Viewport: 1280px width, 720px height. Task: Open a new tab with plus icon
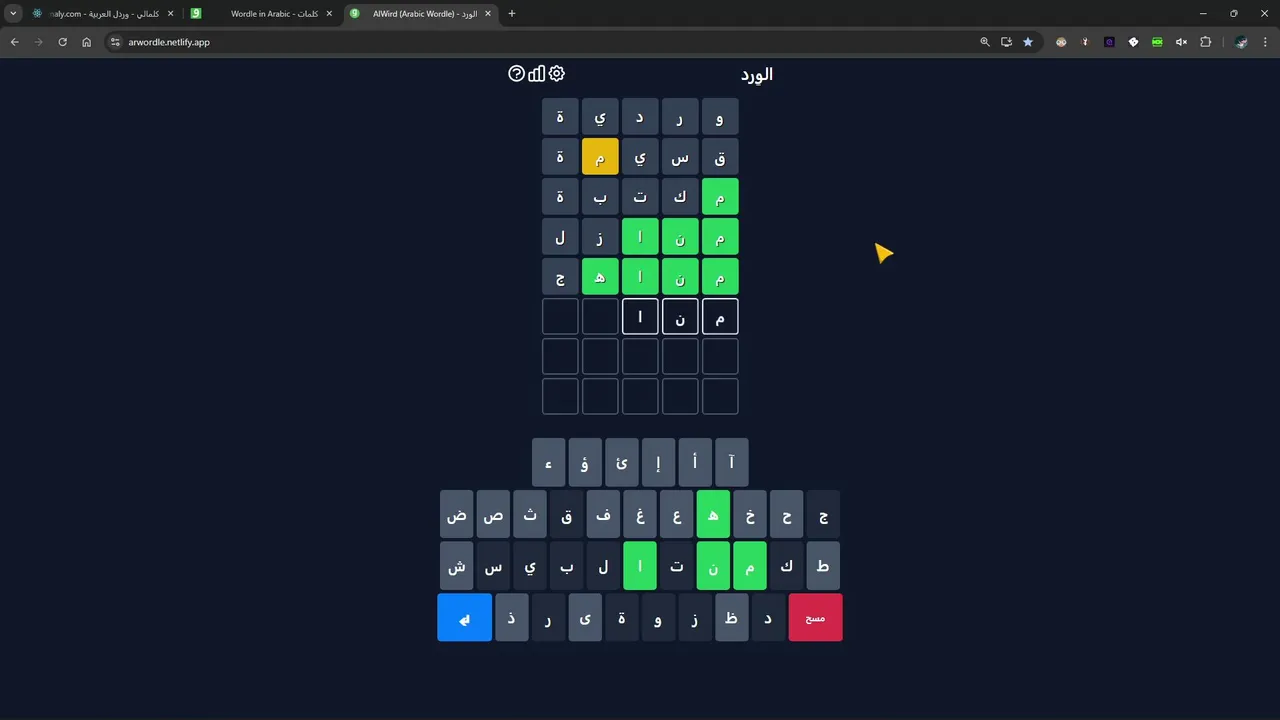click(512, 14)
